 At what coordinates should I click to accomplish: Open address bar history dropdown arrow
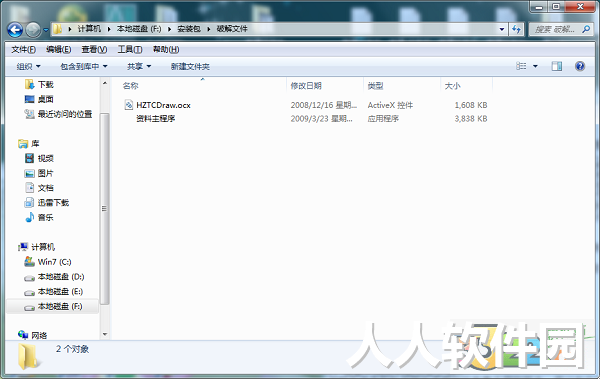click(502, 29)
